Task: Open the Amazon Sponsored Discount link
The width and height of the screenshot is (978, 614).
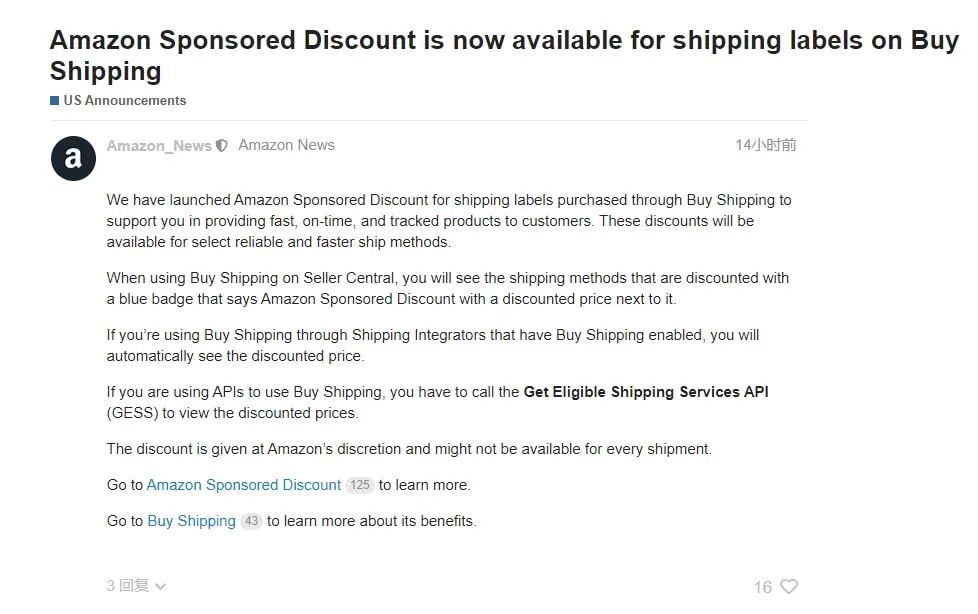Action: (244, 485)
